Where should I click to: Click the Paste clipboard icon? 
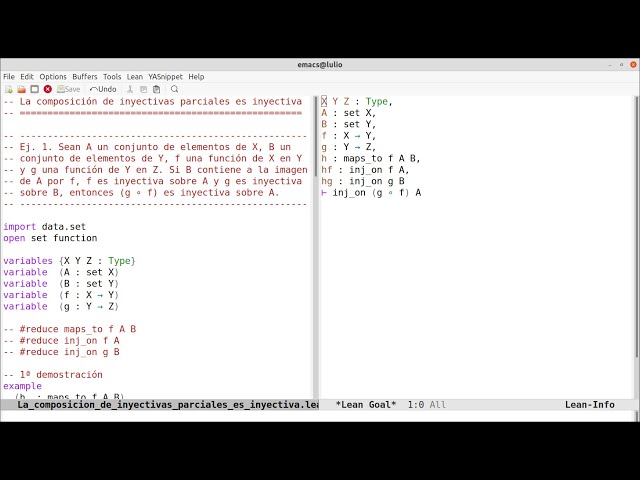click(x=156, y=89)
